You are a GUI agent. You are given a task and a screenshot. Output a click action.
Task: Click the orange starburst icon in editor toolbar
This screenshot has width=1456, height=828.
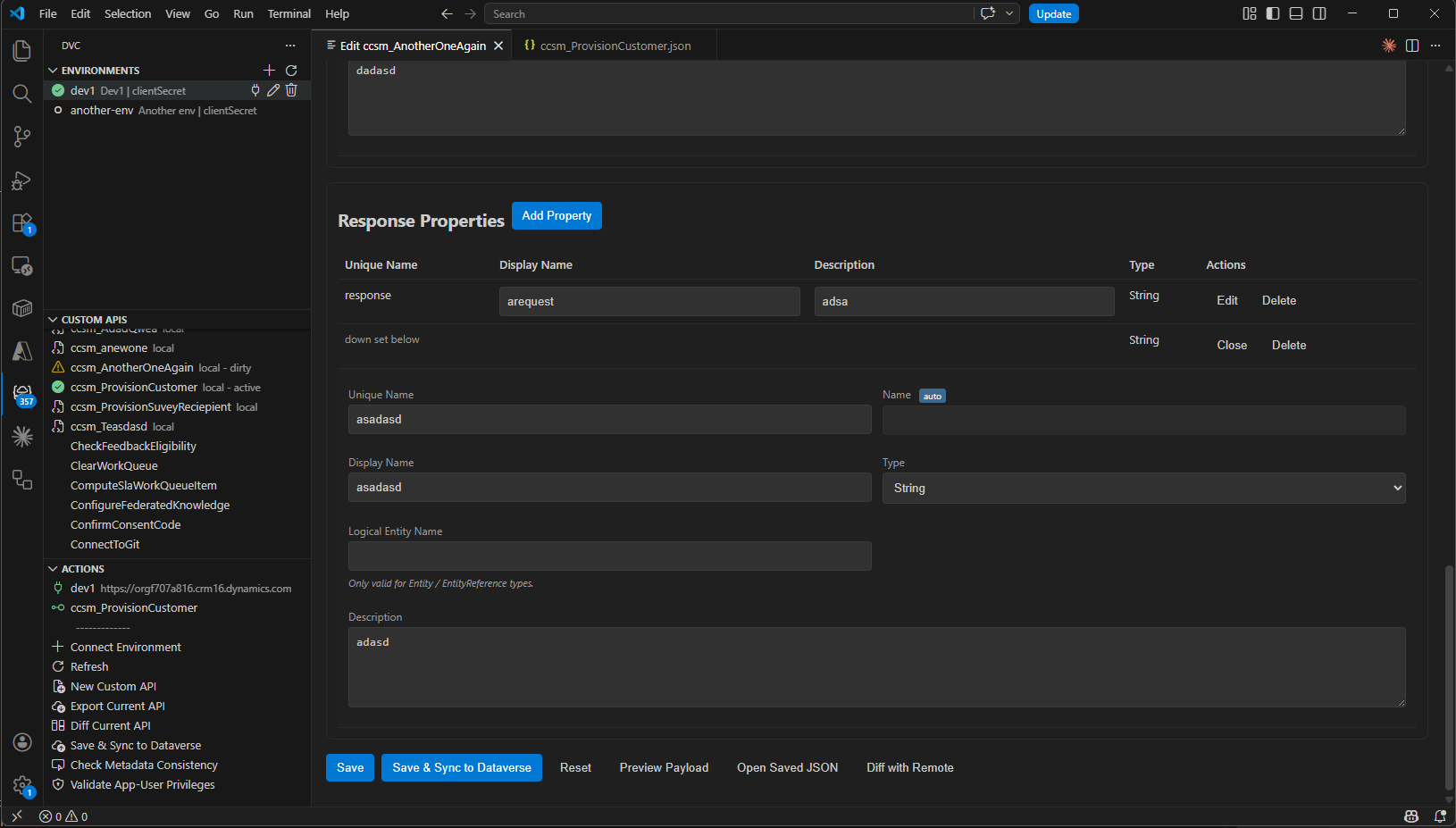pyautogui.click(x=1389, y=46)
